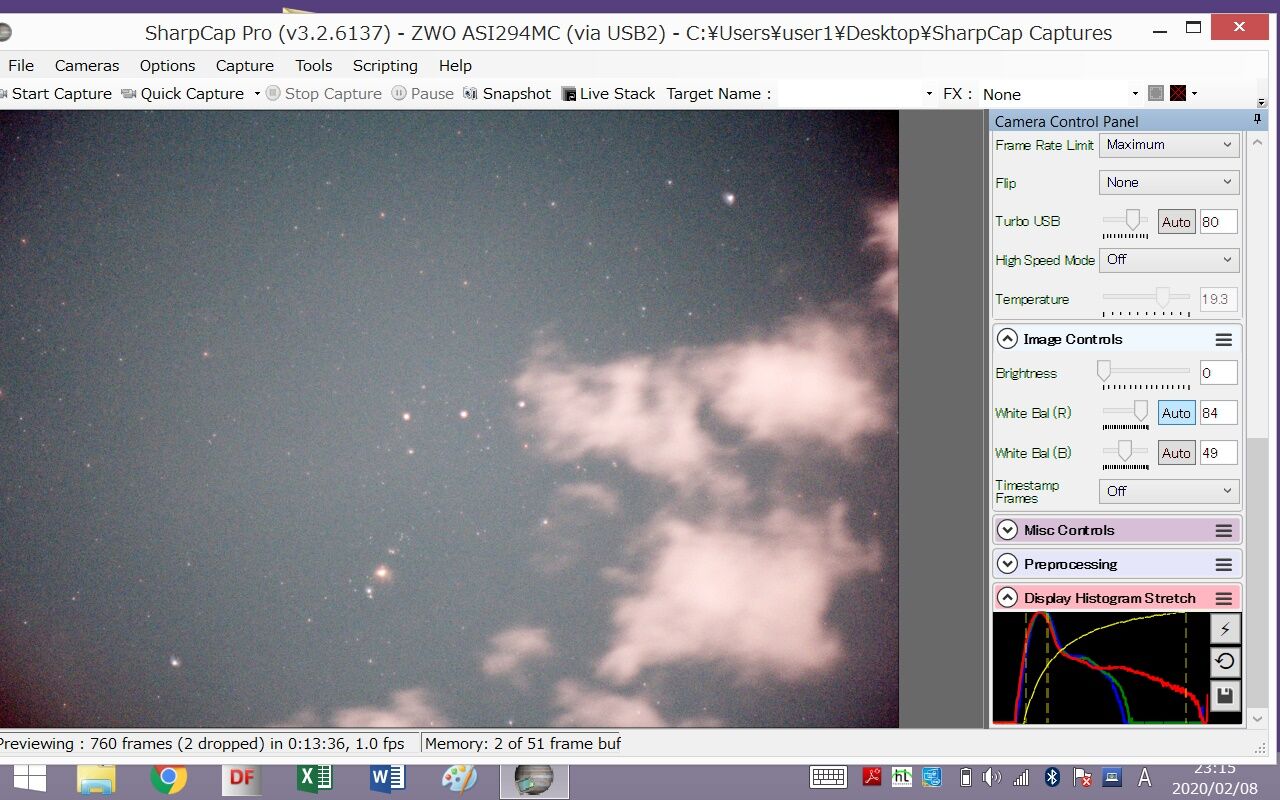
Task: Save the histogram stretch settings icon
Action: pos(1225,695)
